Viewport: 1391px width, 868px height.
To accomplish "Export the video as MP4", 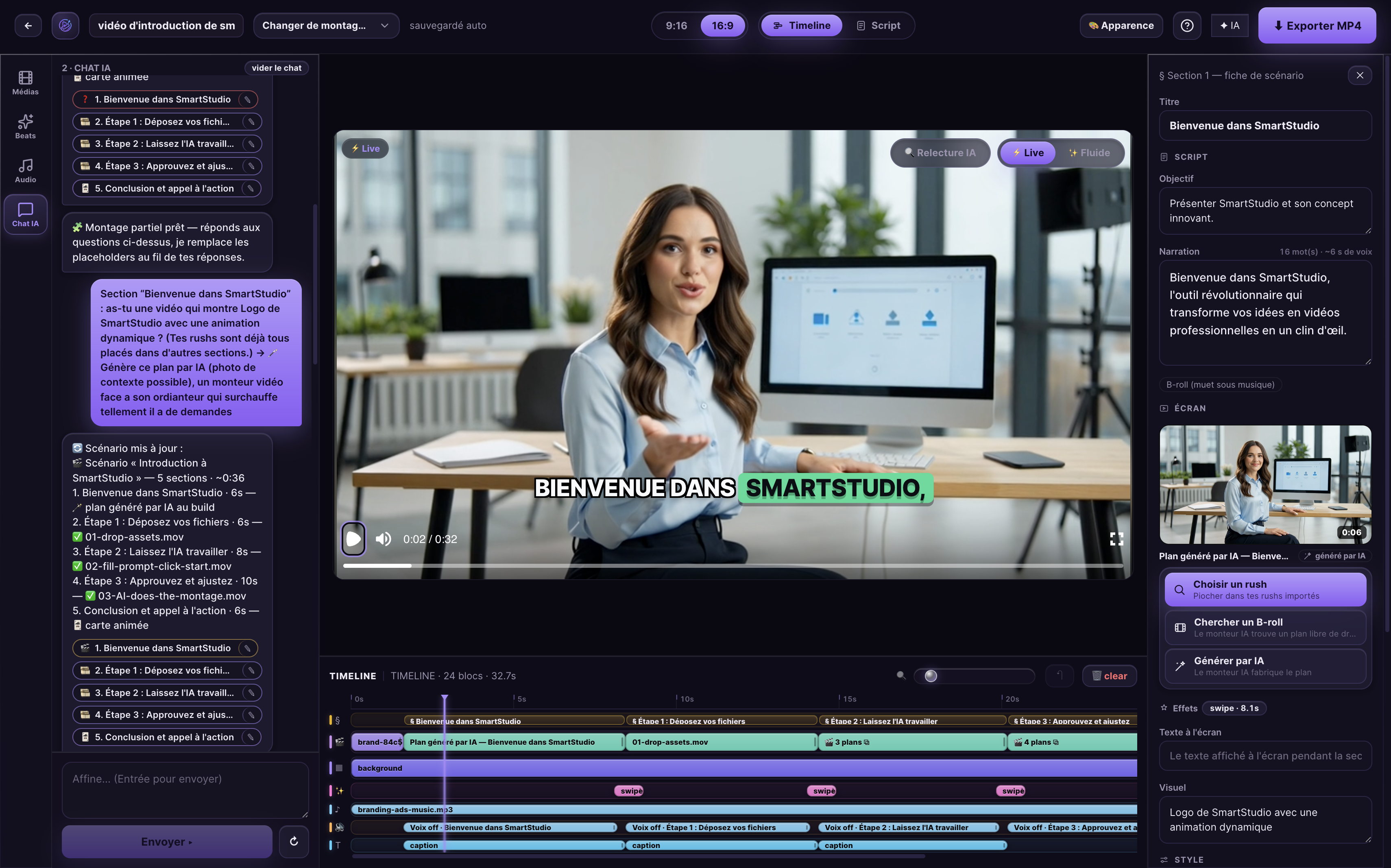I will pyautogui.click(x=1317, y=25).
